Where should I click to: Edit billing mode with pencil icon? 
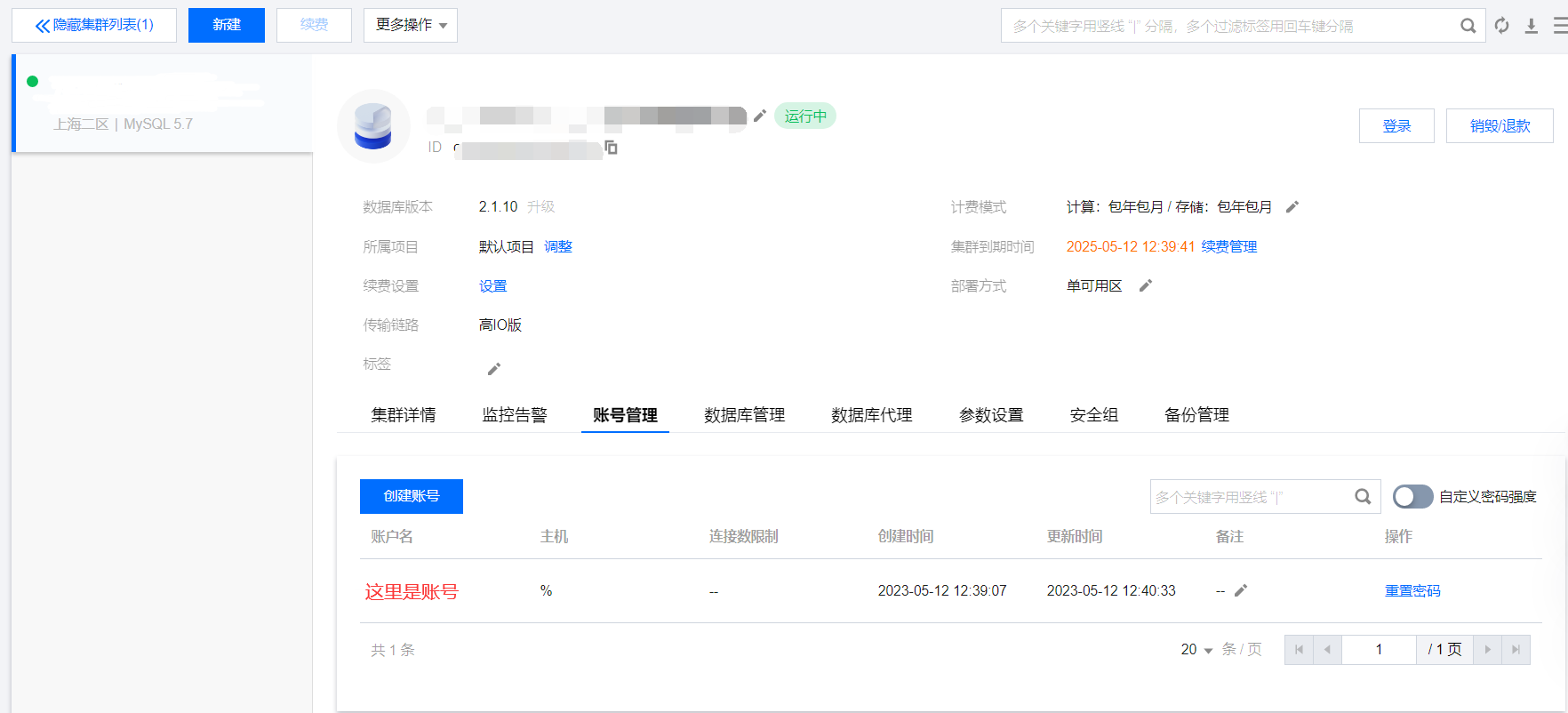click(1292, 207)
